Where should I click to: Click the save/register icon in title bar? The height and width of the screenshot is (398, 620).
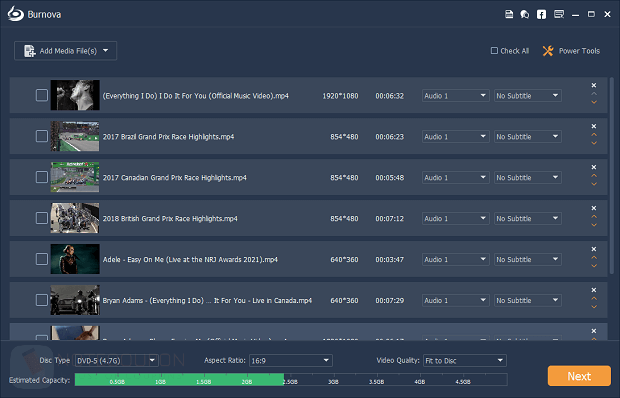509,15
